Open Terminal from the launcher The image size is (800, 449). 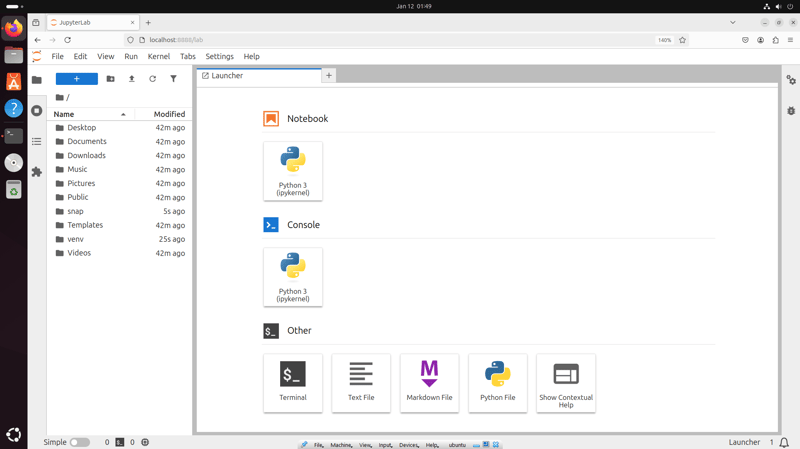click(293, 382)
